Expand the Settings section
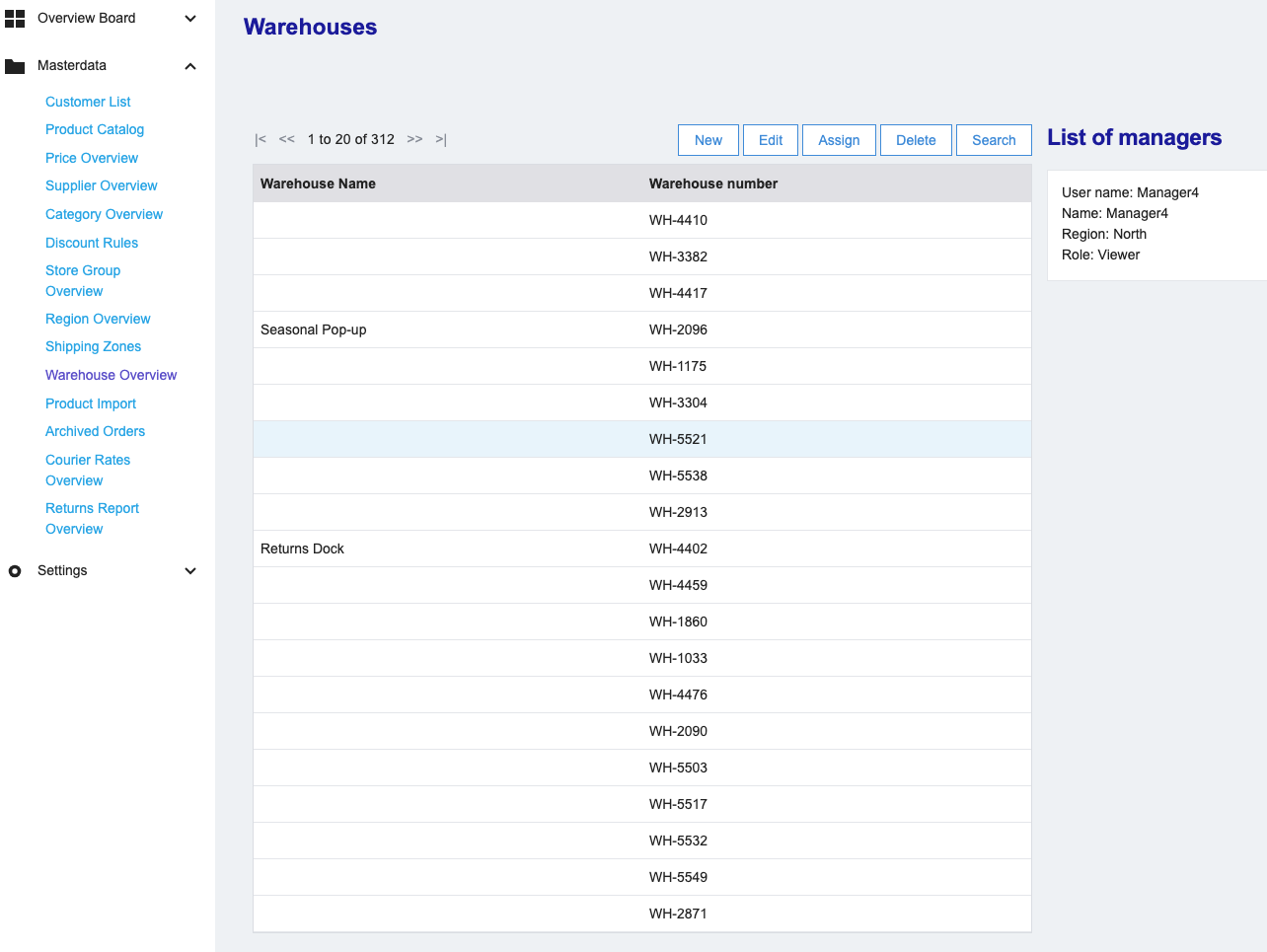 pyautogui.click(x=190, y=571)
